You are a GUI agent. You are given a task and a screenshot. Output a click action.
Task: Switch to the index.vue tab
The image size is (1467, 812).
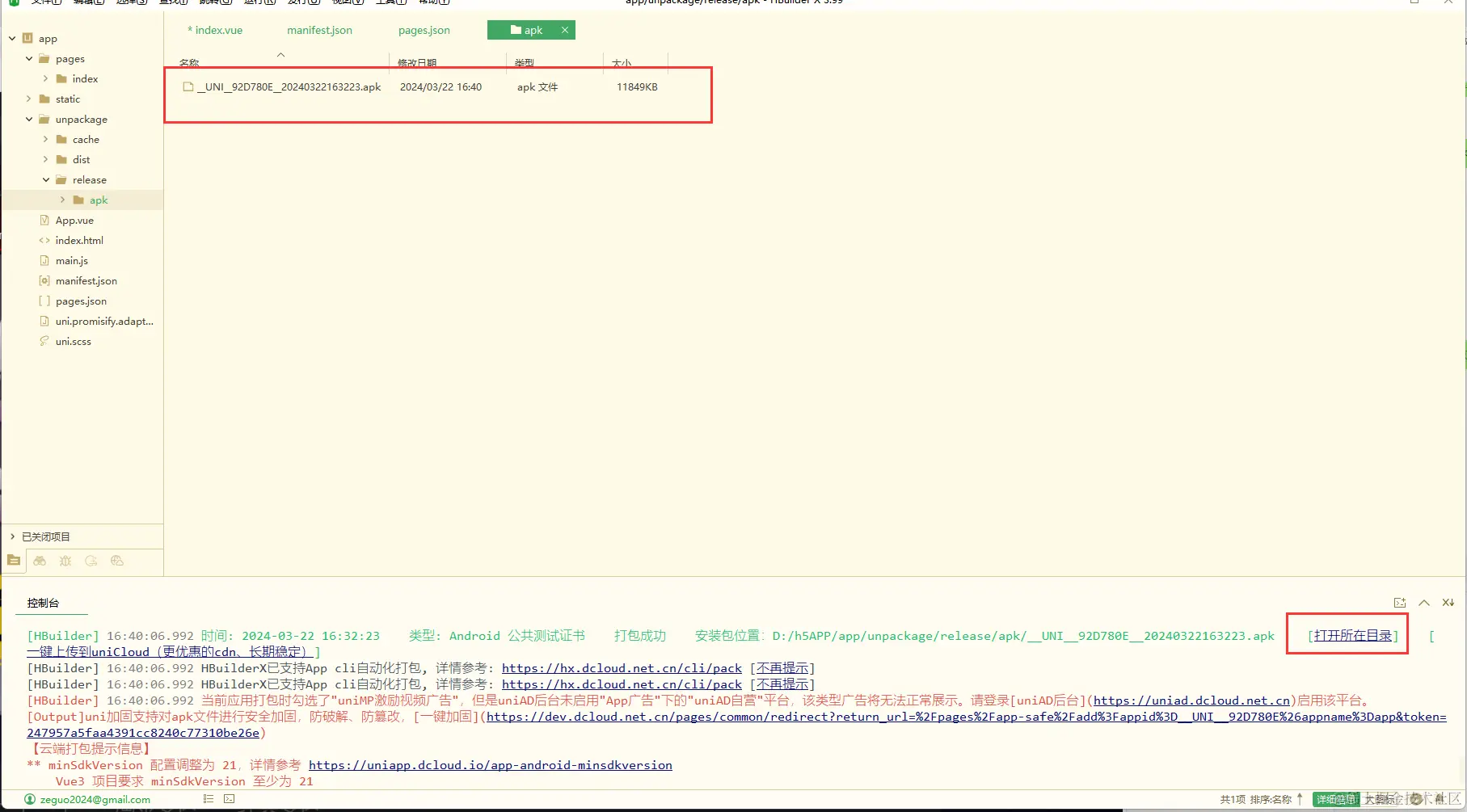(215, 30)
